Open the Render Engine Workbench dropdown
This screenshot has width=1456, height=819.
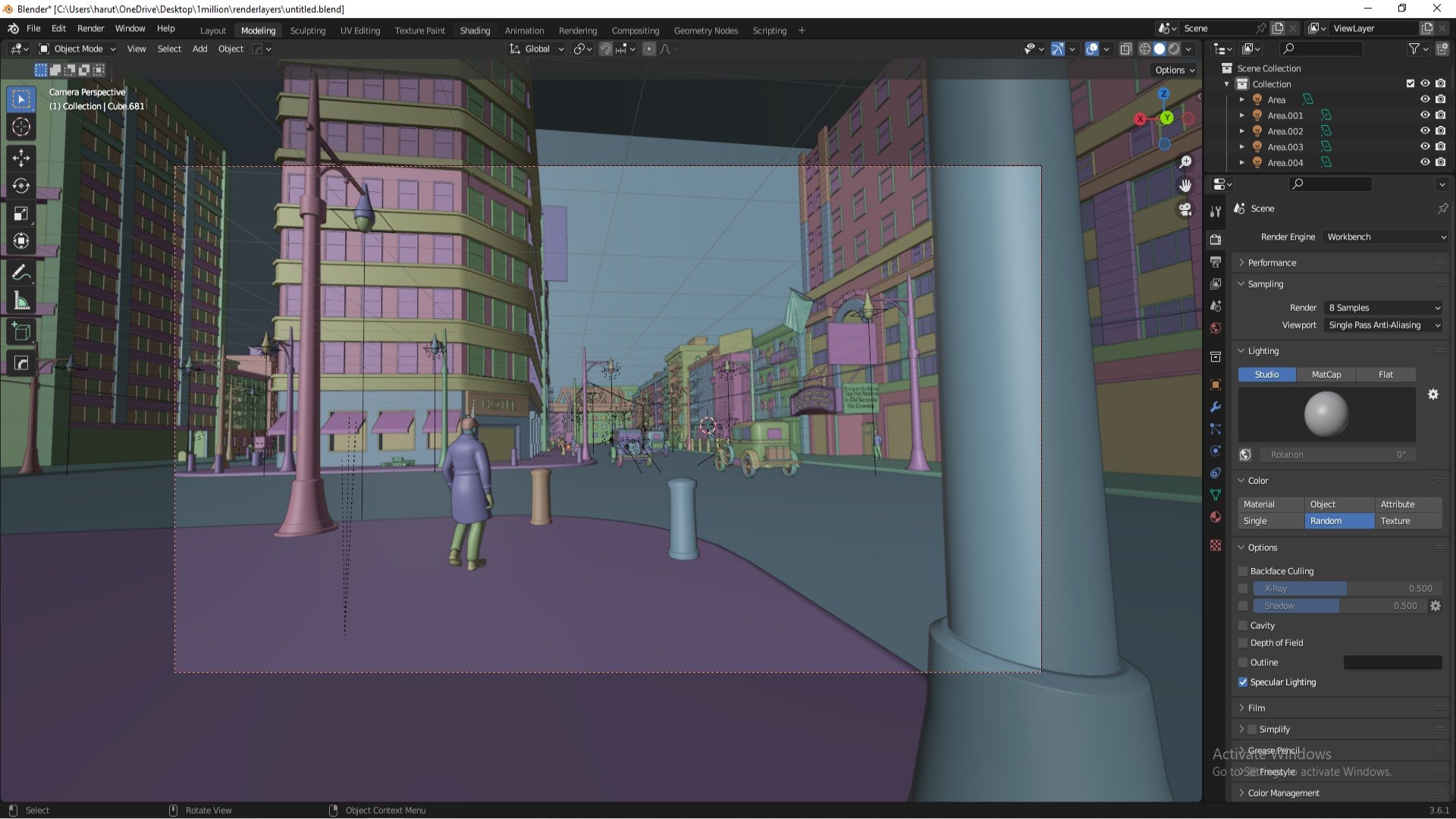[1385, 237]
